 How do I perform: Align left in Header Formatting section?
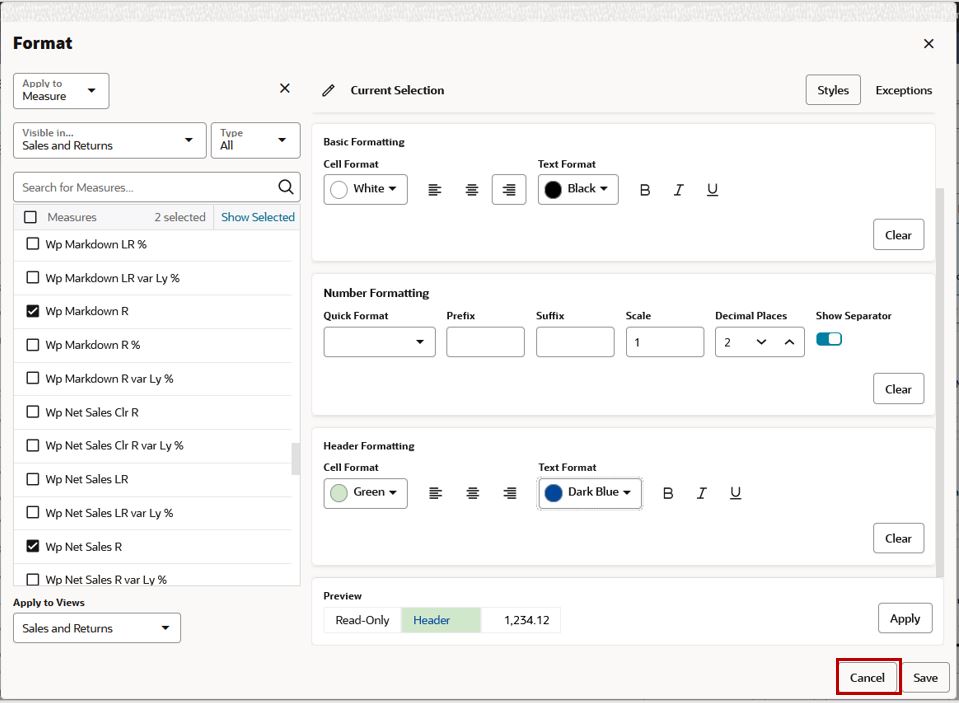coord(435,493)
